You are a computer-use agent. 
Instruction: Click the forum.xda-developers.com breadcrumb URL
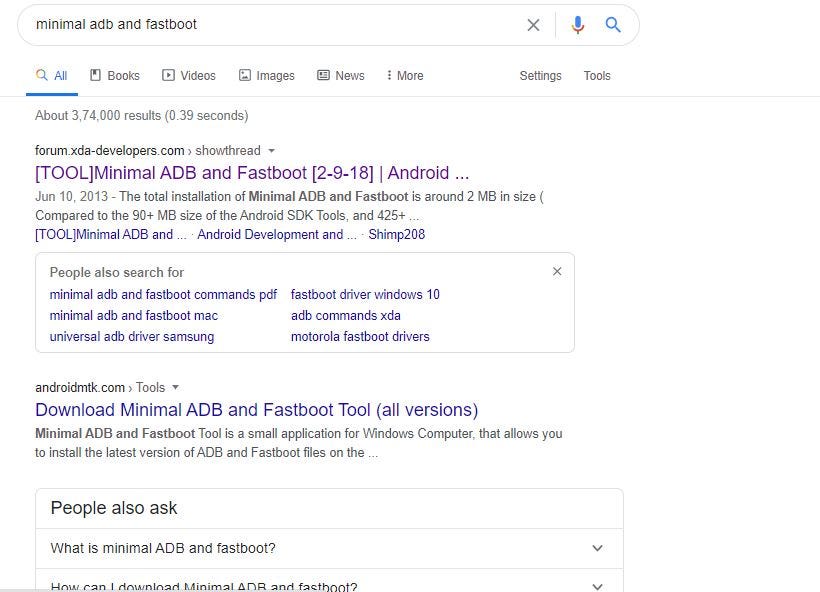pos(110,151)
